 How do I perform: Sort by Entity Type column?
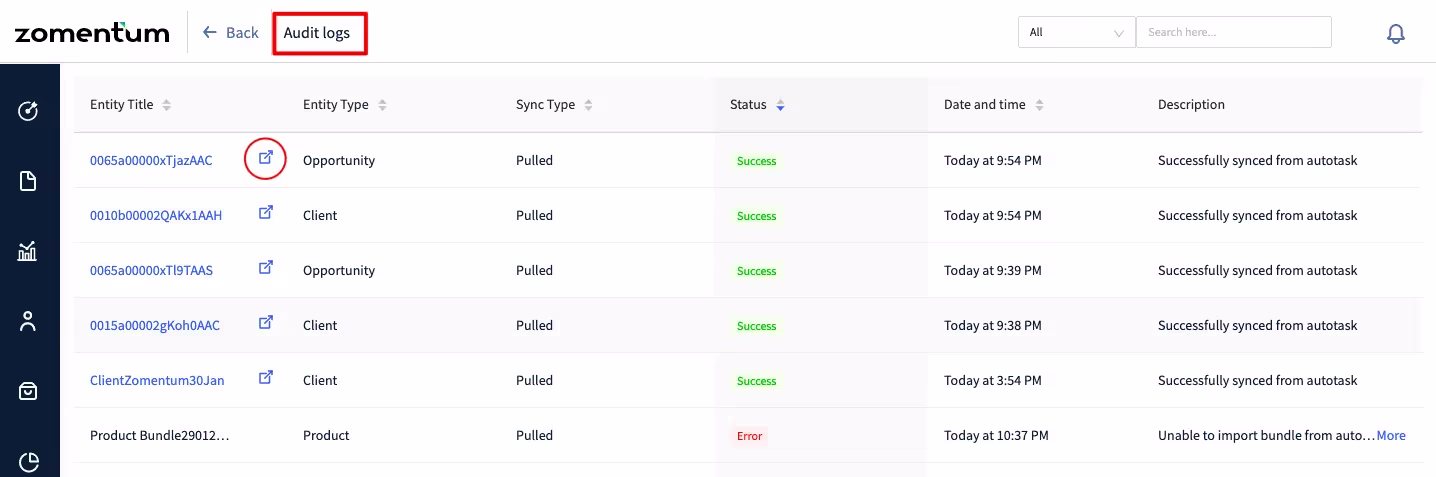point(382,105)
